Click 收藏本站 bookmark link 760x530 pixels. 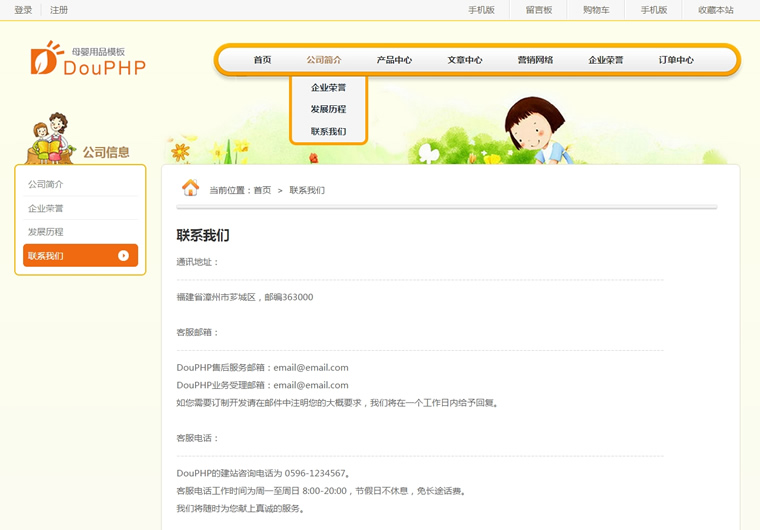(716, 10)
